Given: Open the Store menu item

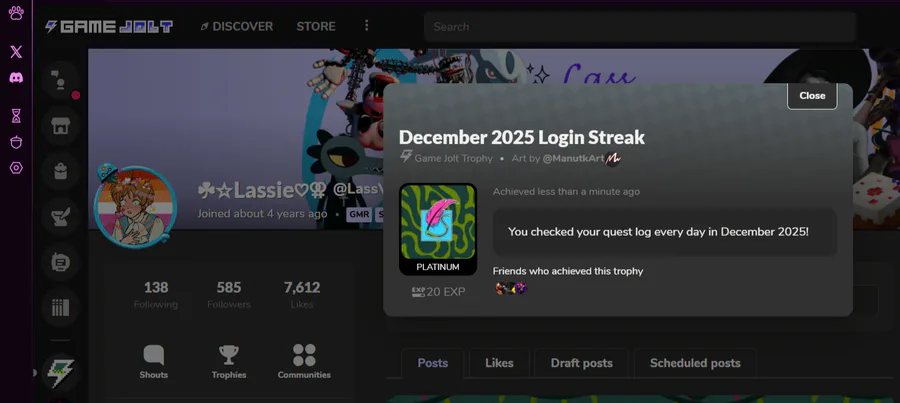Looking at the screenshot, I should 316,26.
